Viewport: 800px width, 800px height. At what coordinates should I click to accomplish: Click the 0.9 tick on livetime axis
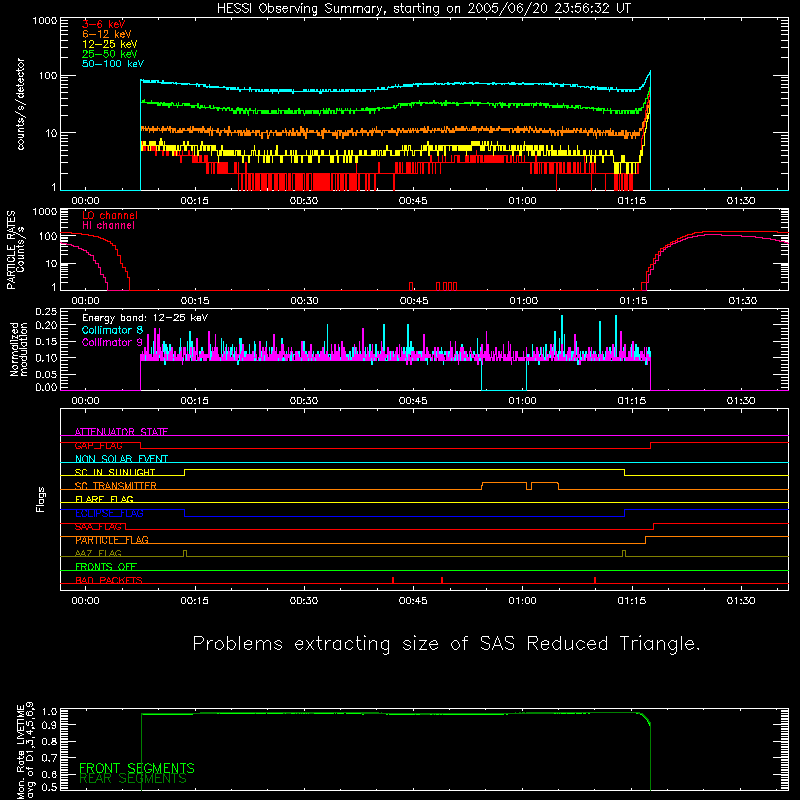(49, 724)
